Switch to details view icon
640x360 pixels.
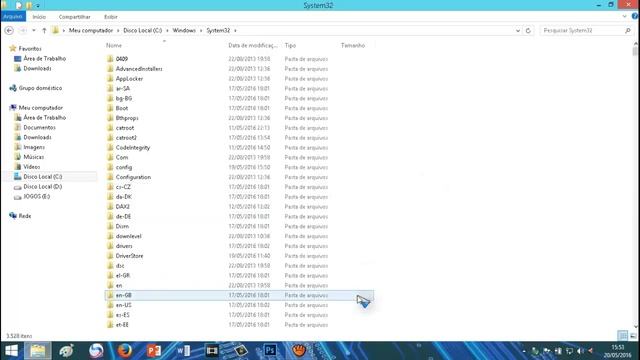click(623, 336)
